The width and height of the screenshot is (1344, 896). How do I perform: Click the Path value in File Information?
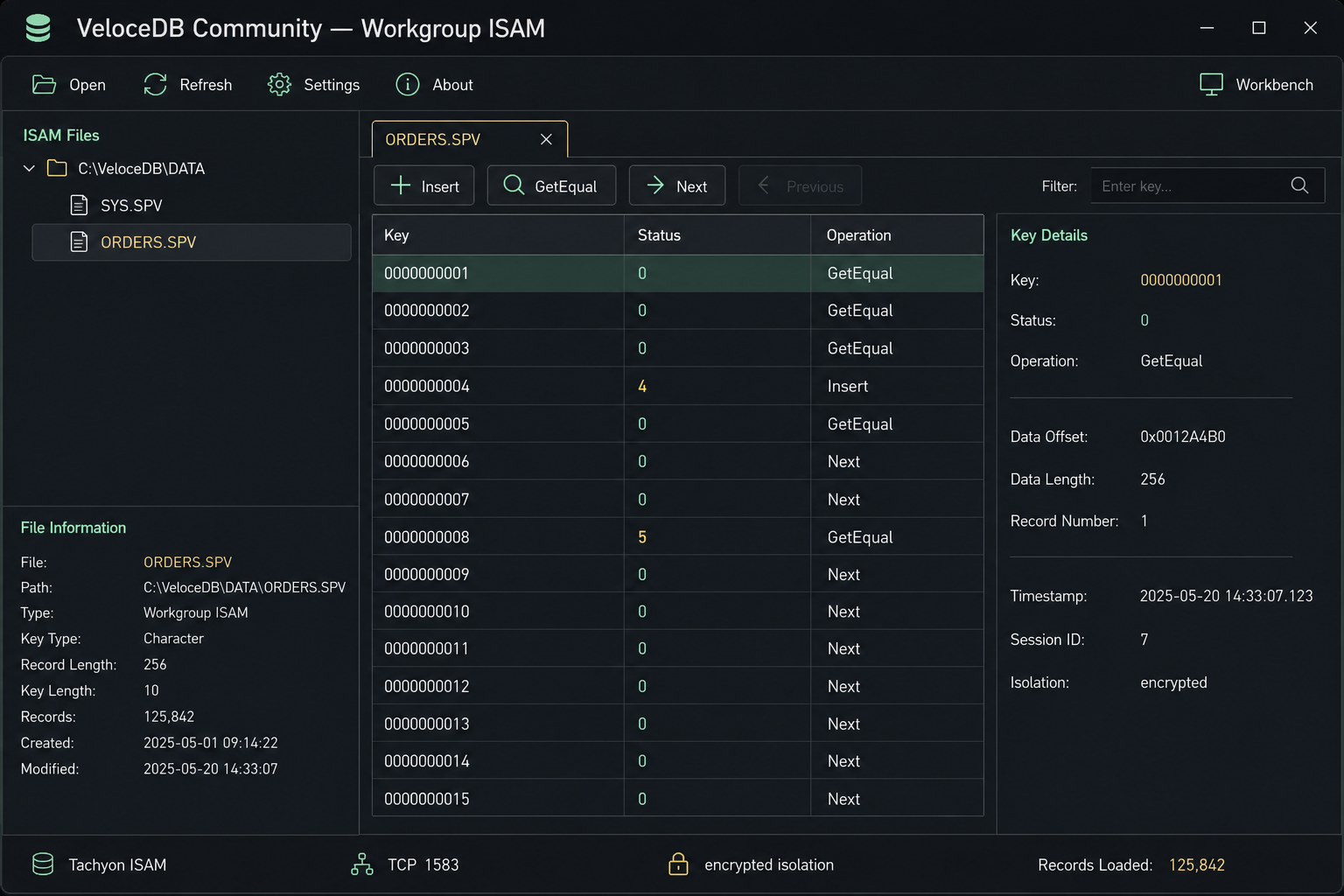click(x=244, y=587)
